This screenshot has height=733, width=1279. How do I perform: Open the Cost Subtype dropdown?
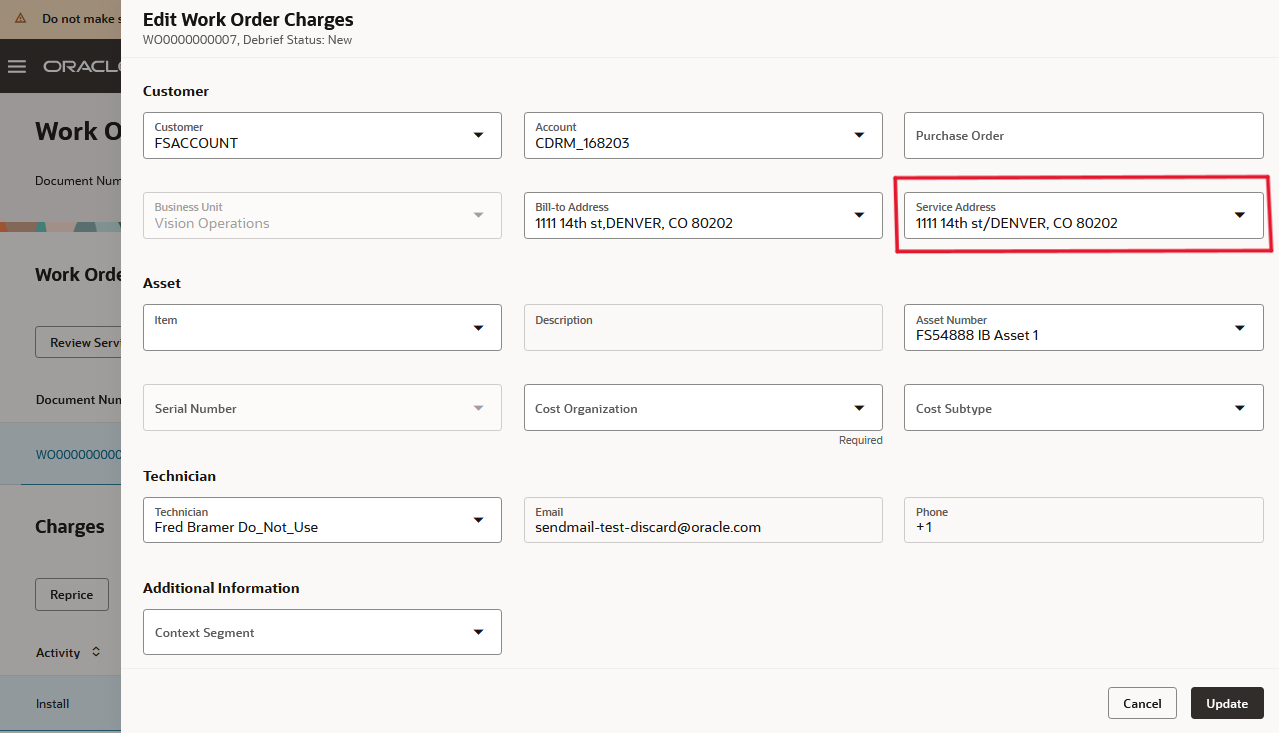[1240, 408]
